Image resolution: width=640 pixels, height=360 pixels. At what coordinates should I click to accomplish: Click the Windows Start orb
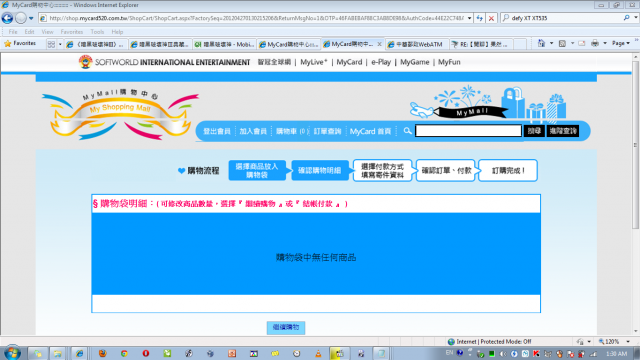coord(12,353)
